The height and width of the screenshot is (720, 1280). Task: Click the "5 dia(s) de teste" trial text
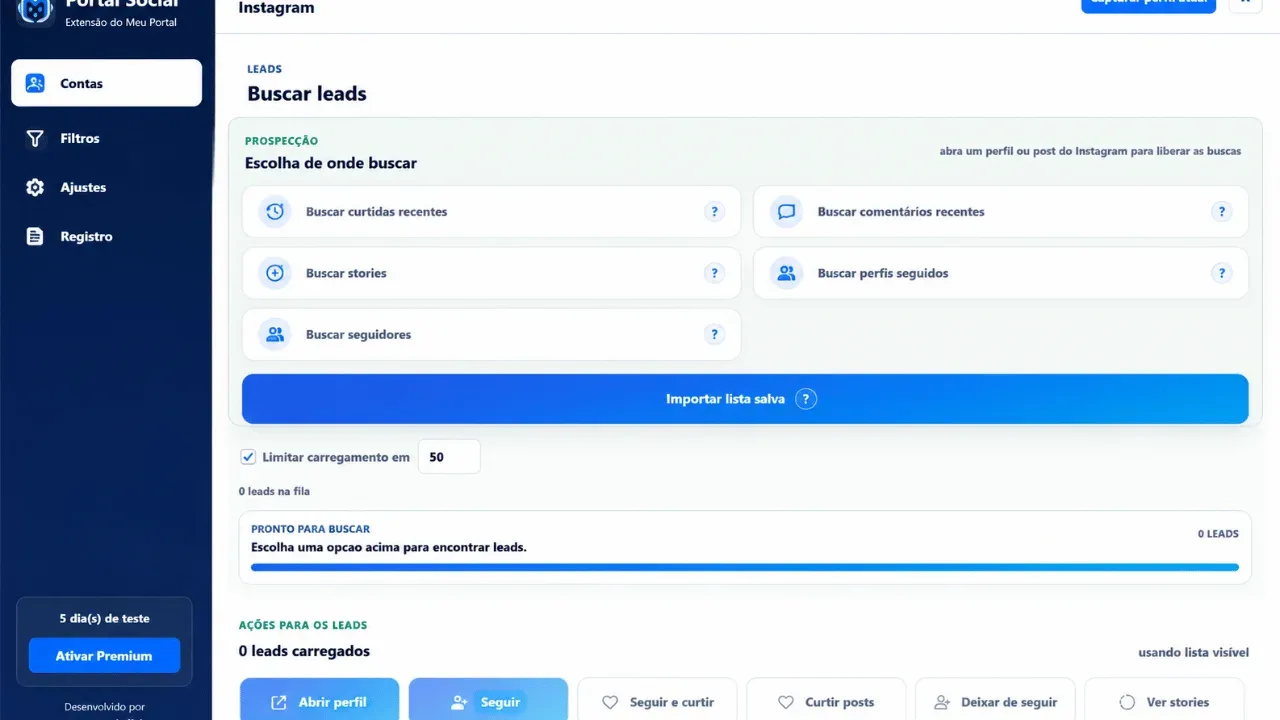104,618
